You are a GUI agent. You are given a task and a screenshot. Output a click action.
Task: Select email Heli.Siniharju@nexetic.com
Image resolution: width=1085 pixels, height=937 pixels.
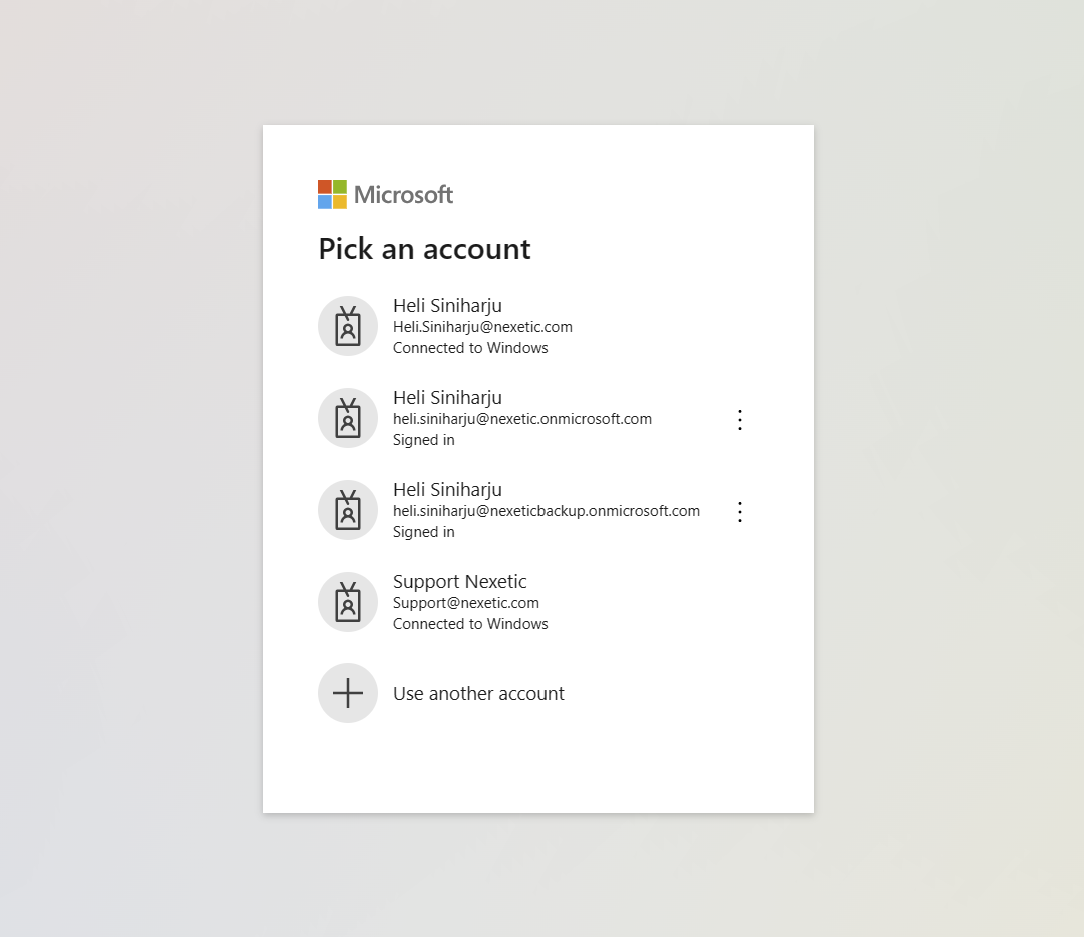pyautogui.click(x=483, y=327)
